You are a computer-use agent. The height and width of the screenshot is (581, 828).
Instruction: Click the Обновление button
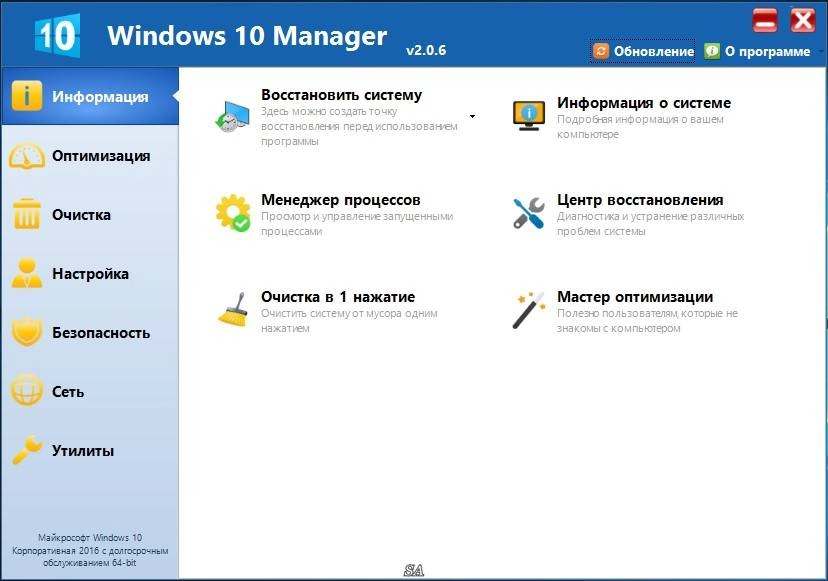[x=643, y=51]
